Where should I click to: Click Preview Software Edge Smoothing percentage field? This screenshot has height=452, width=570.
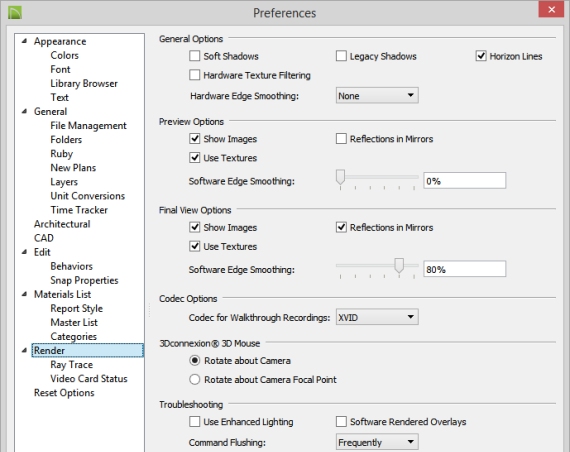pyautogui.click(x=464, y=181)
